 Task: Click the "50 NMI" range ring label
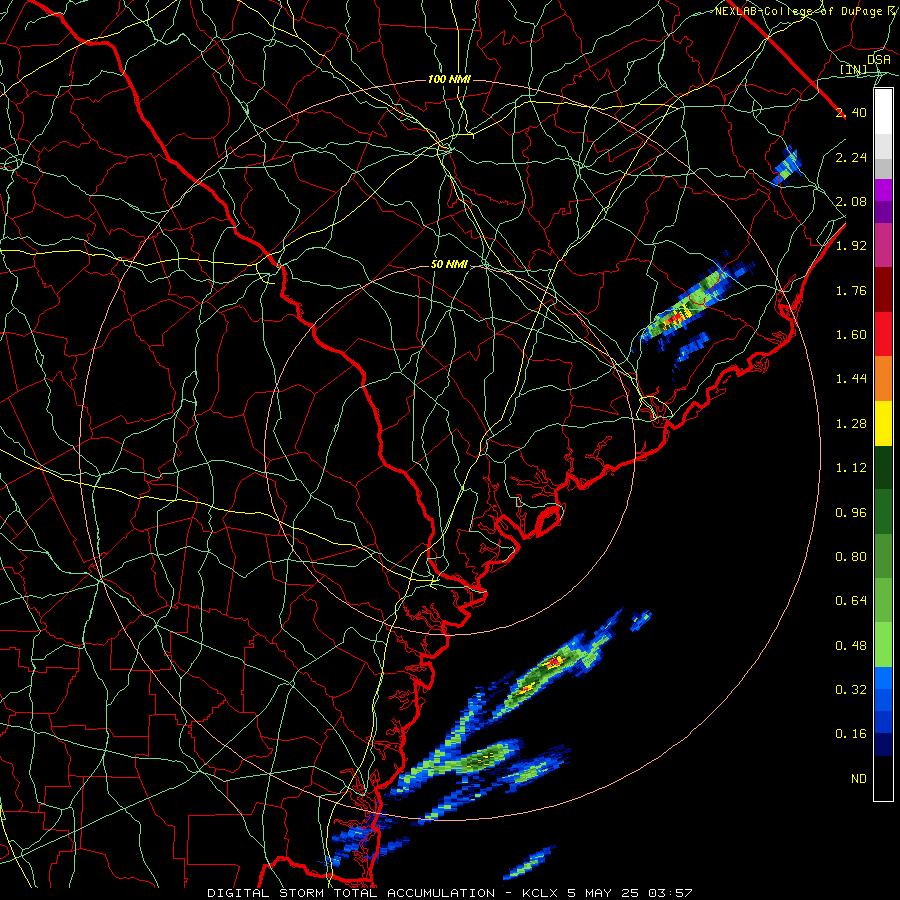[x=449, y=264]
